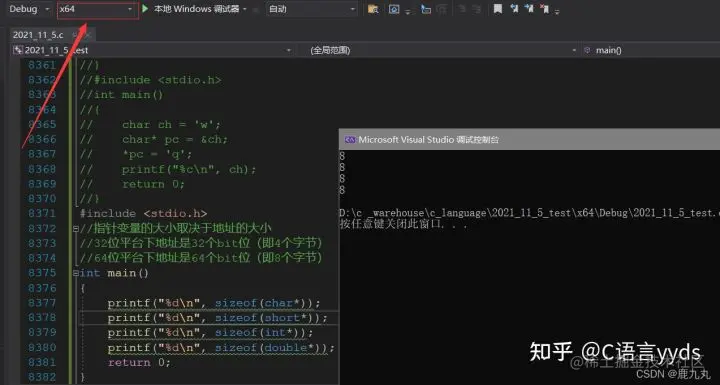Click the comment about 32位平台 addresses
720x385 pixels.
(202, 243)
